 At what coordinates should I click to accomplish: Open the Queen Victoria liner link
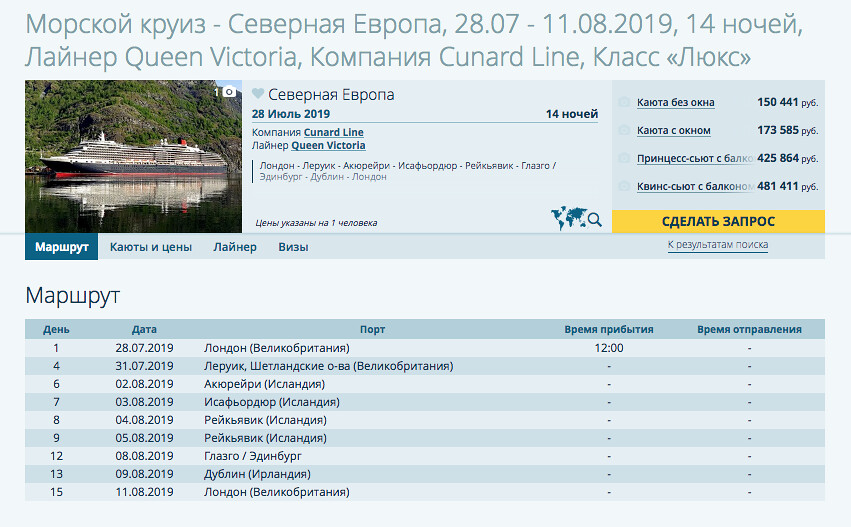point(328,145)
